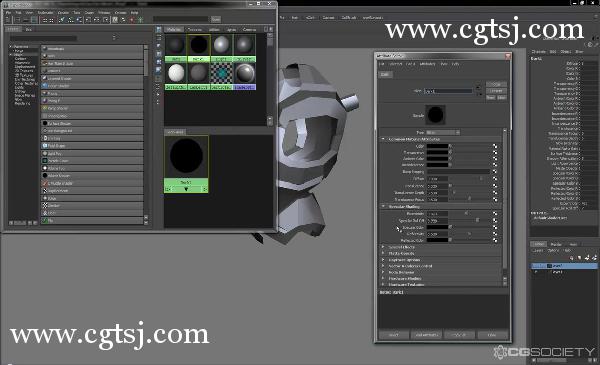Click Select button in Attribute Editor

point(394,335)
